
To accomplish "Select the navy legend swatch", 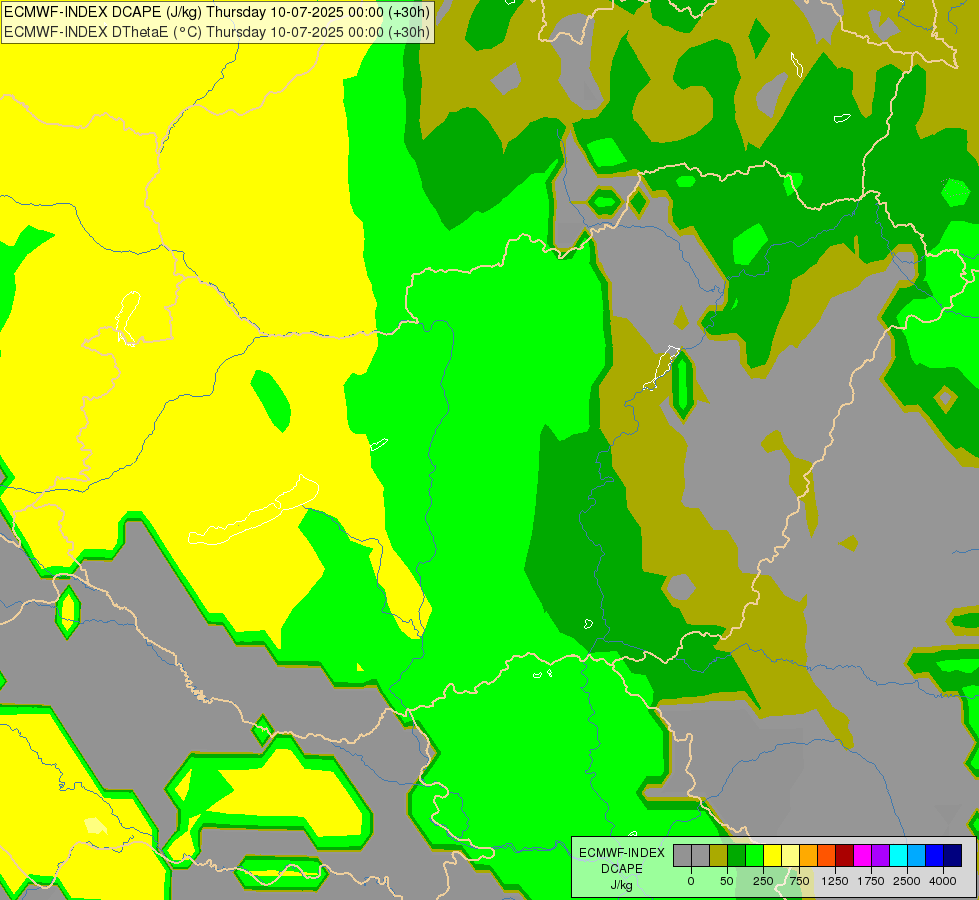I will coord(953,856).
